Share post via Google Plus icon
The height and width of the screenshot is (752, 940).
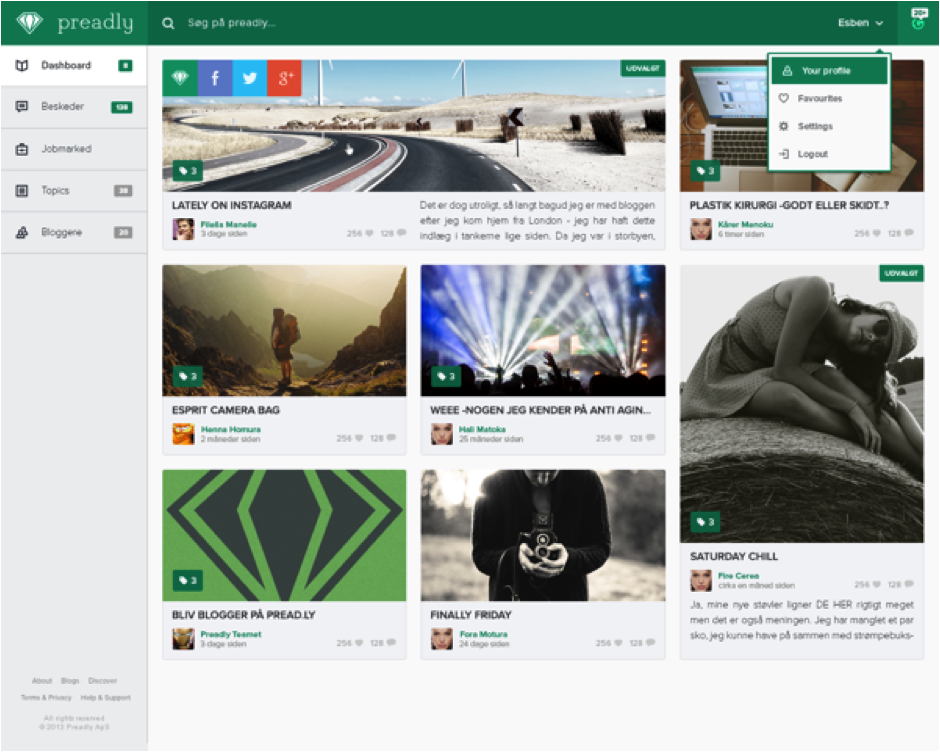[x=284, y=78]
